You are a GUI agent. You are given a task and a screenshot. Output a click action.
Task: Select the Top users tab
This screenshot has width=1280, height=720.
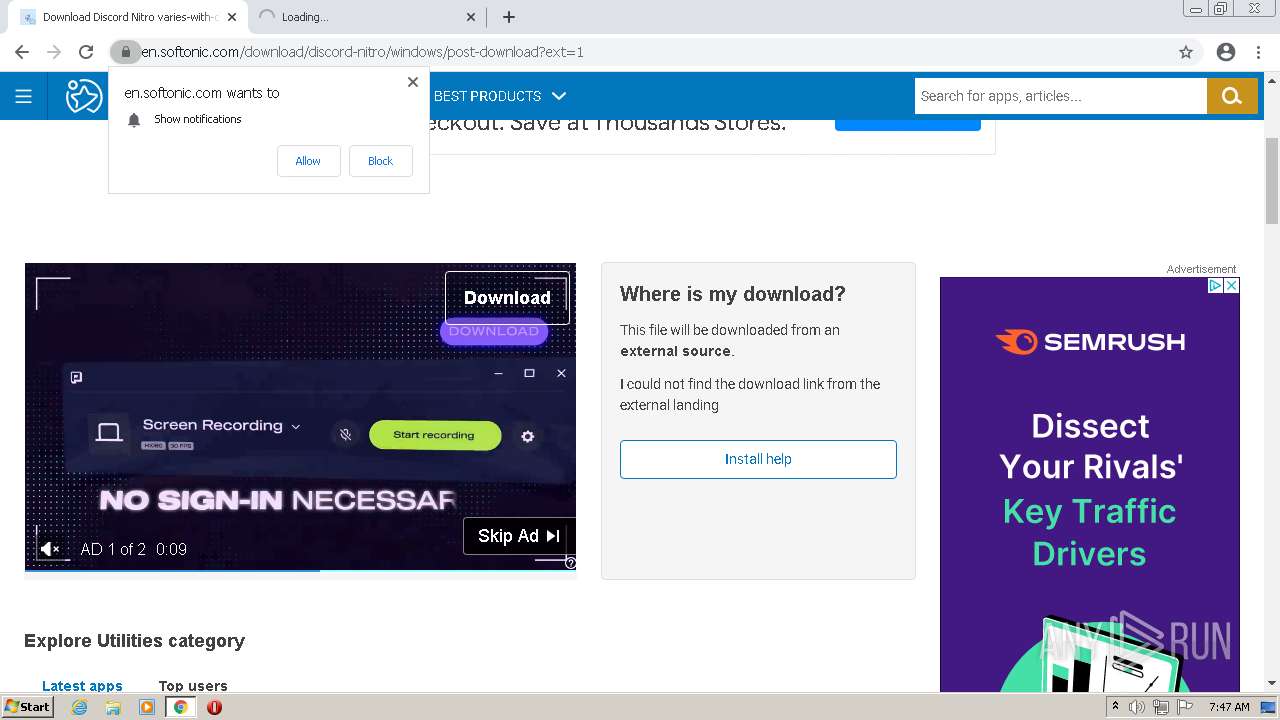[193, 686]
